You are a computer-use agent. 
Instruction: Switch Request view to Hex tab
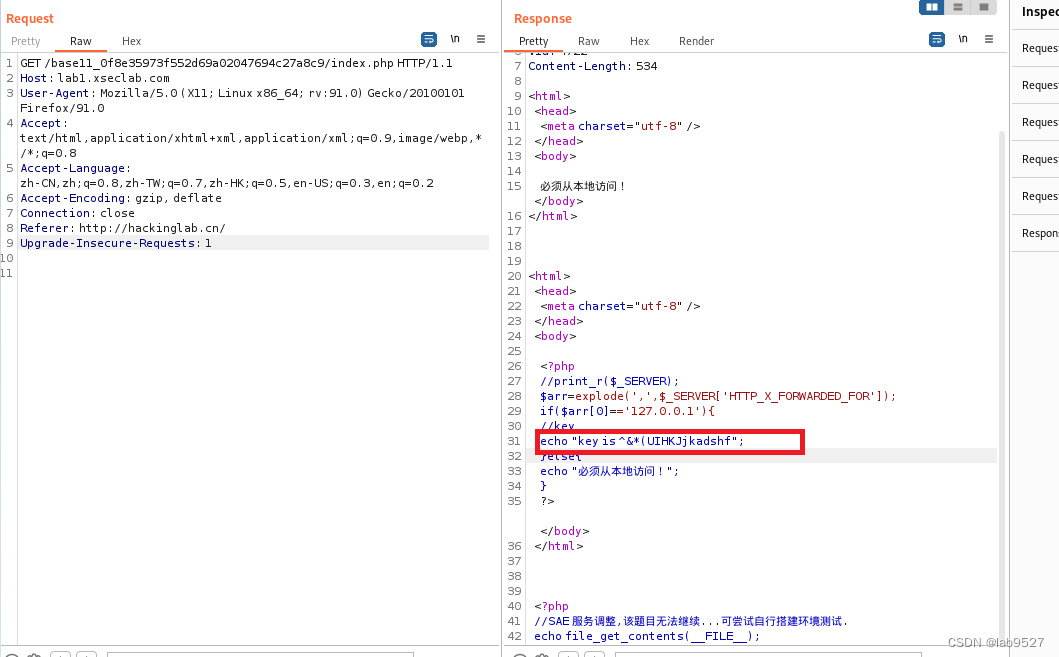coord(132,41)
